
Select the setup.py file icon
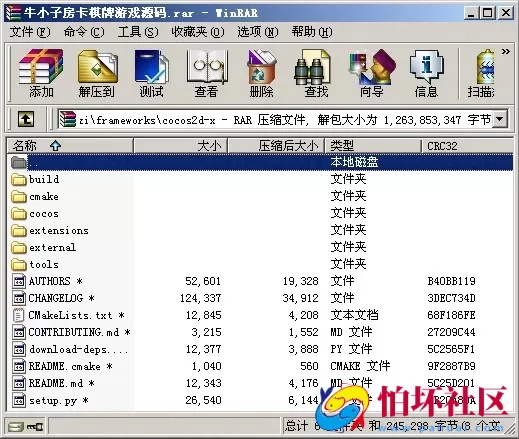click(19, 400)
